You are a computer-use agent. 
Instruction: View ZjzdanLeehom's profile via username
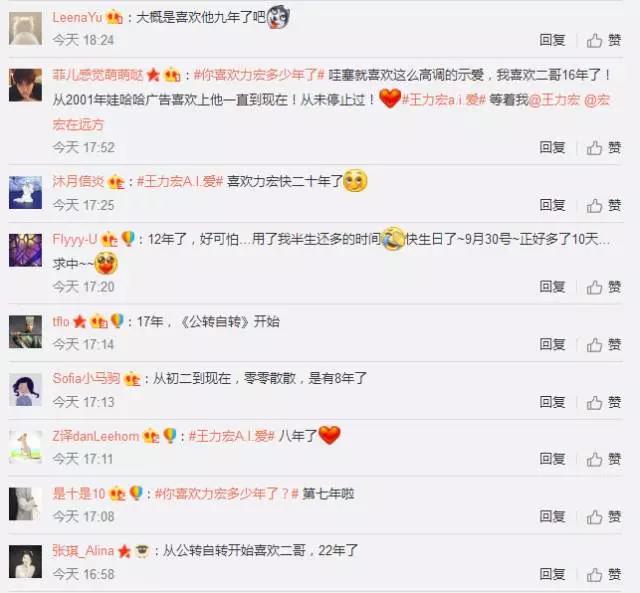96,436
